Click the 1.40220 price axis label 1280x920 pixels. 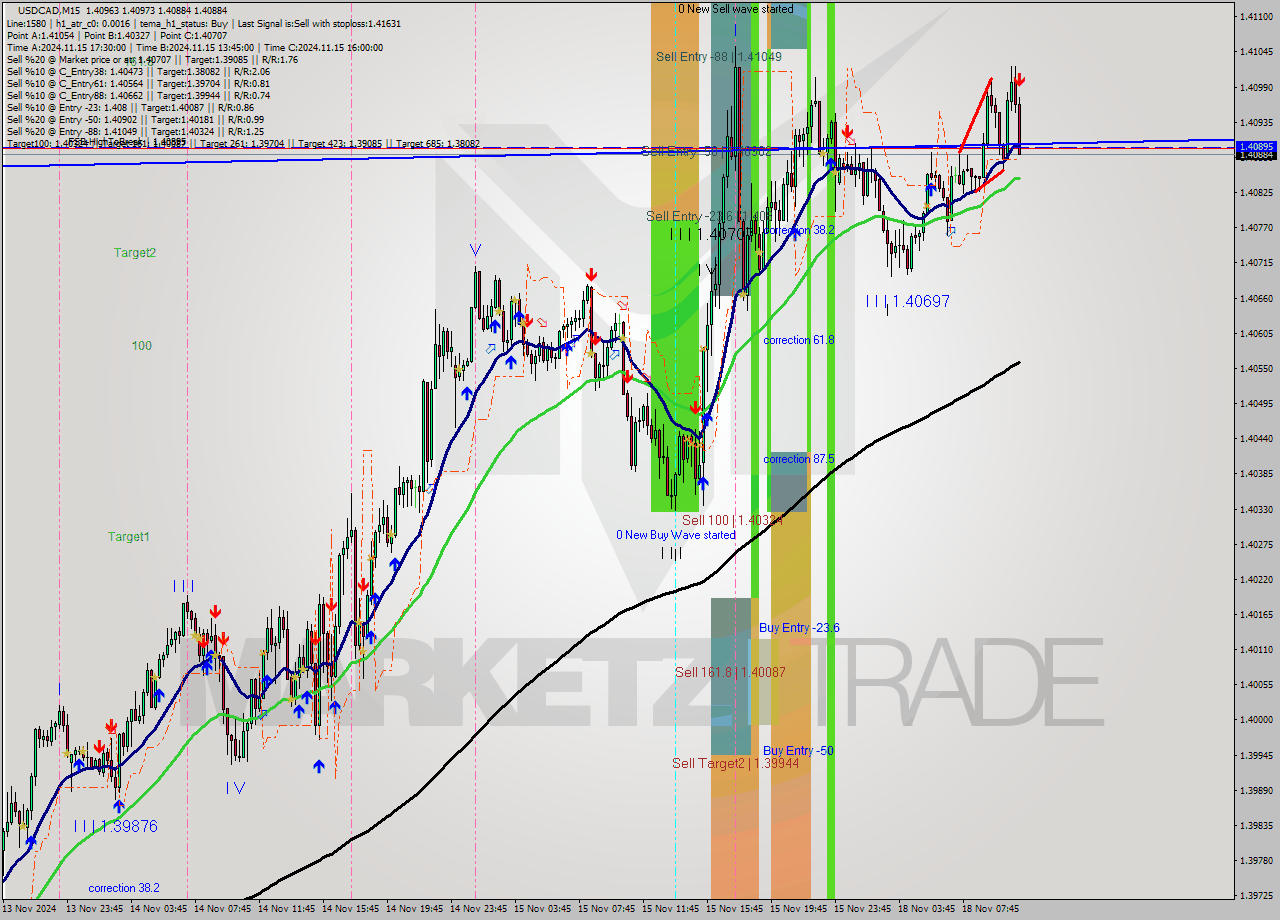click(x=1255, y=579)
